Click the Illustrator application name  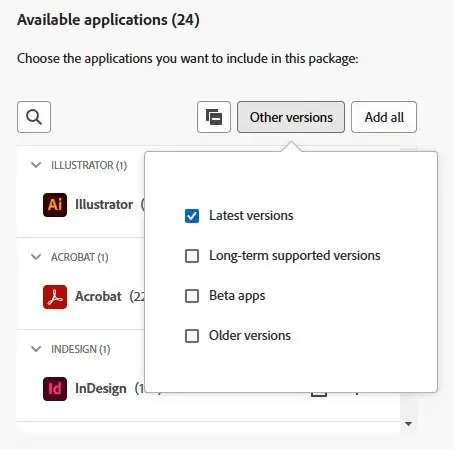pyautogui.click(x=104, y=204)
